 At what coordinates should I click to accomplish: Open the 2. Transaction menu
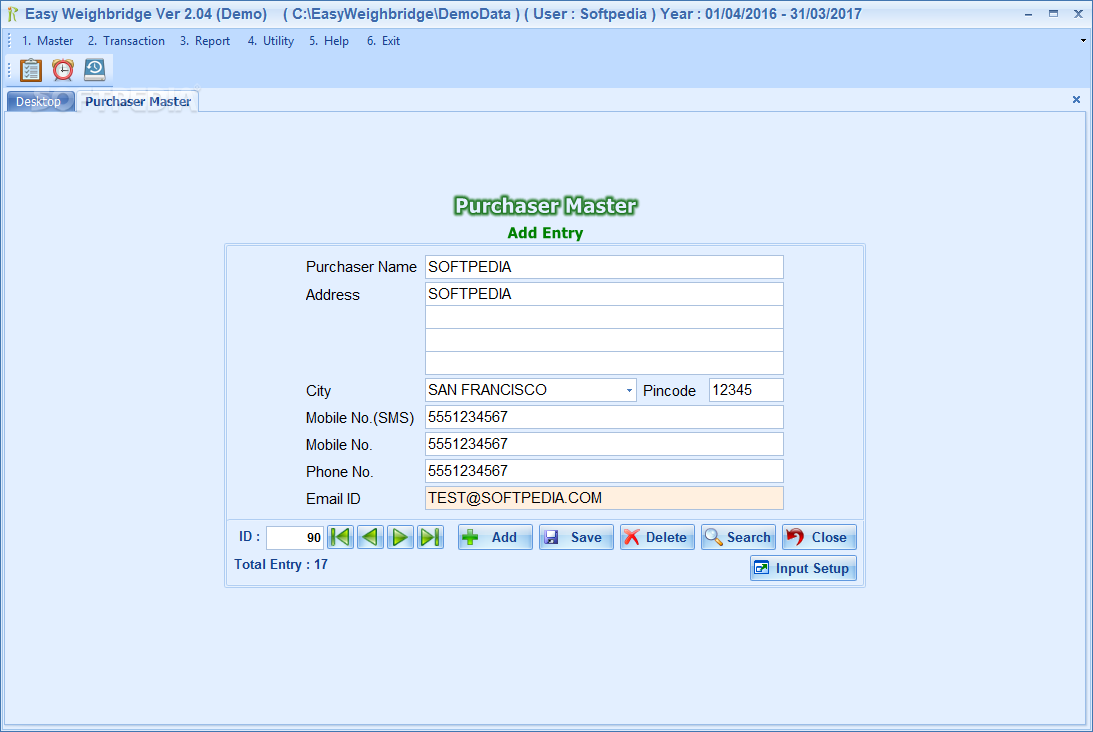click(126, 41)
